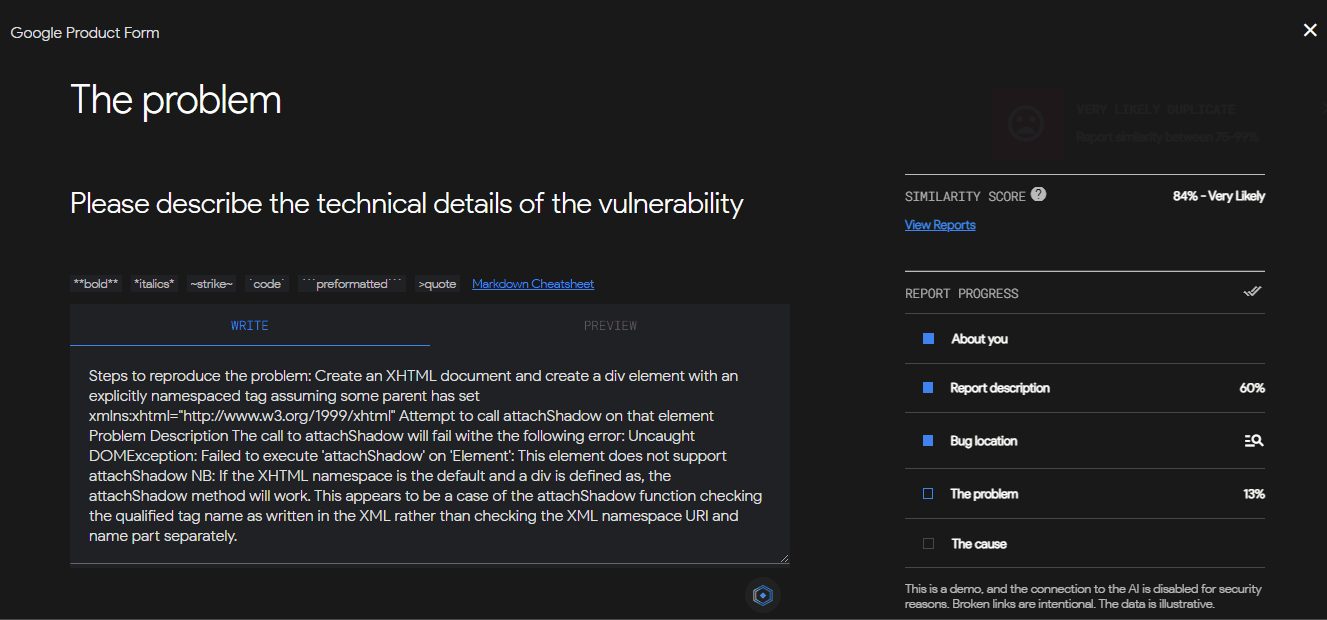Click the 60% value for Report description
This screenshot has width=1327, height=620.
click(1252, 388)
